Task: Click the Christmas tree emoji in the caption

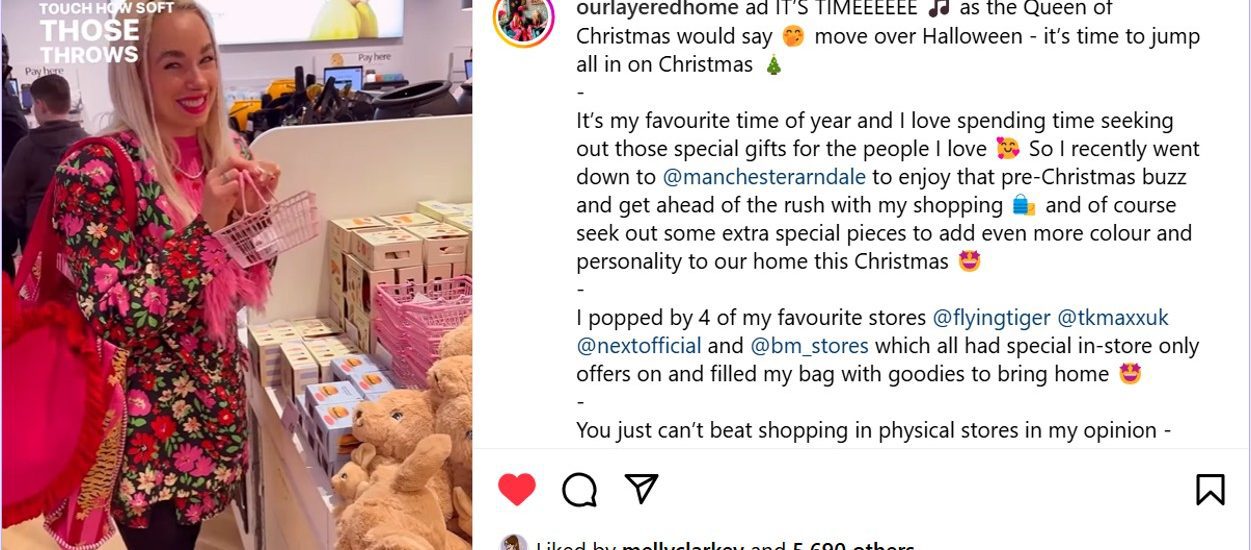Action: [x=774, y=65]
